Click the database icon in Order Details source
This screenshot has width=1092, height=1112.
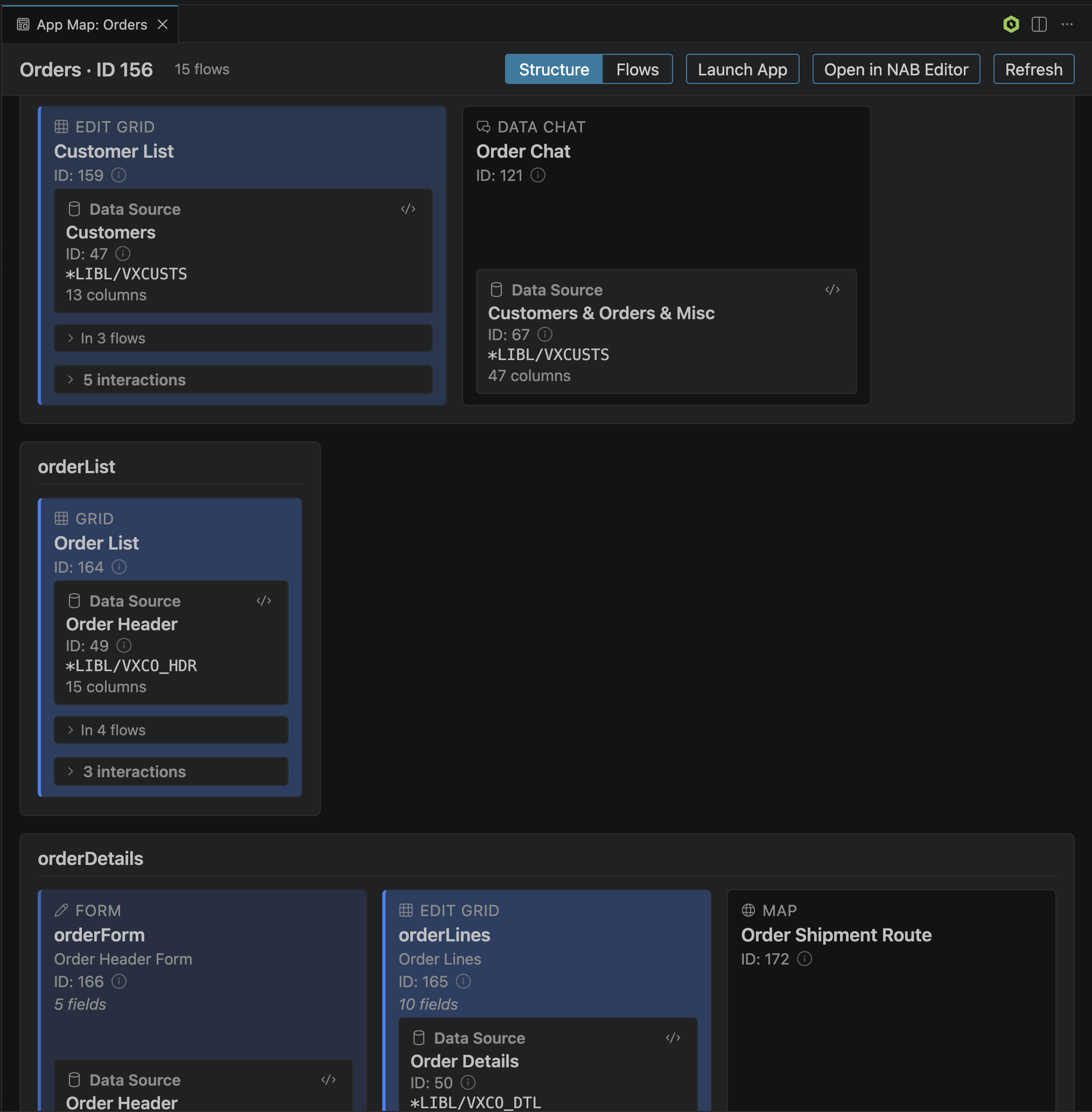pos(419,1038)
